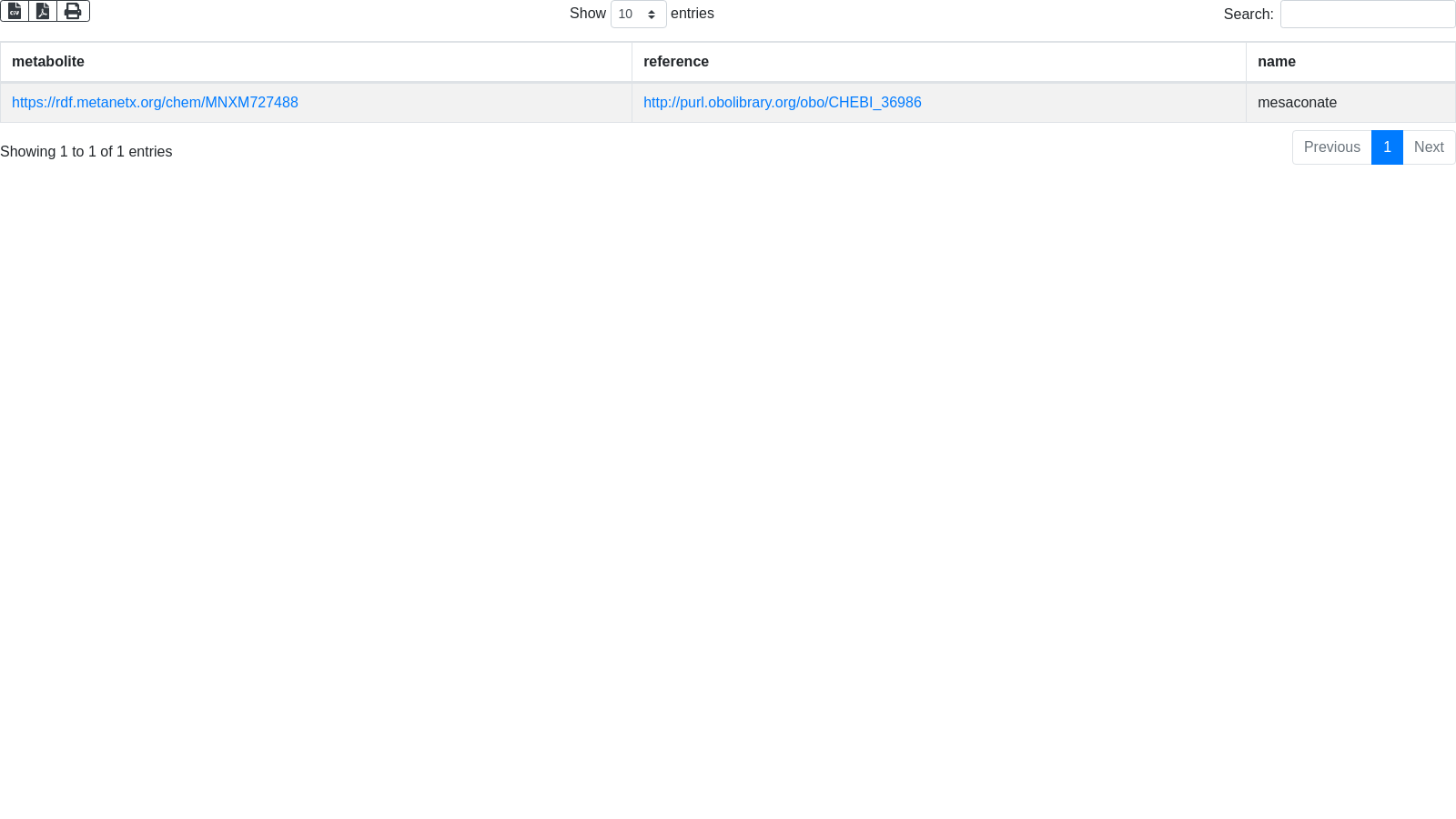This screenshot has height=819, width=1456.
Task: Select page 1 in pagination
Action: 1387,147
